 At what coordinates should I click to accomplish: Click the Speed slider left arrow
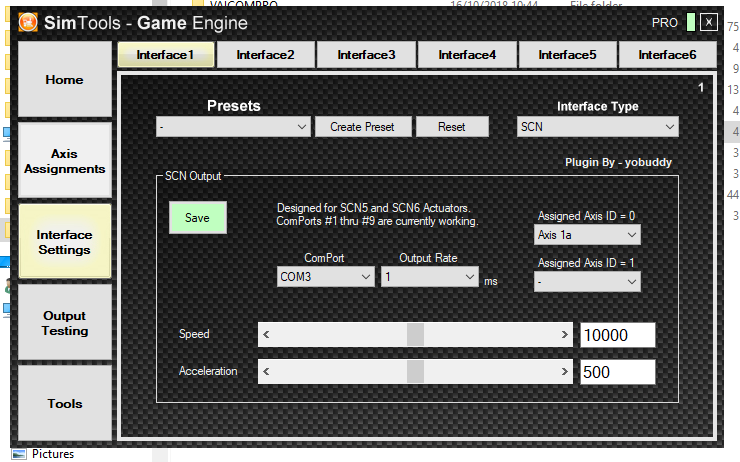(266, 334)
